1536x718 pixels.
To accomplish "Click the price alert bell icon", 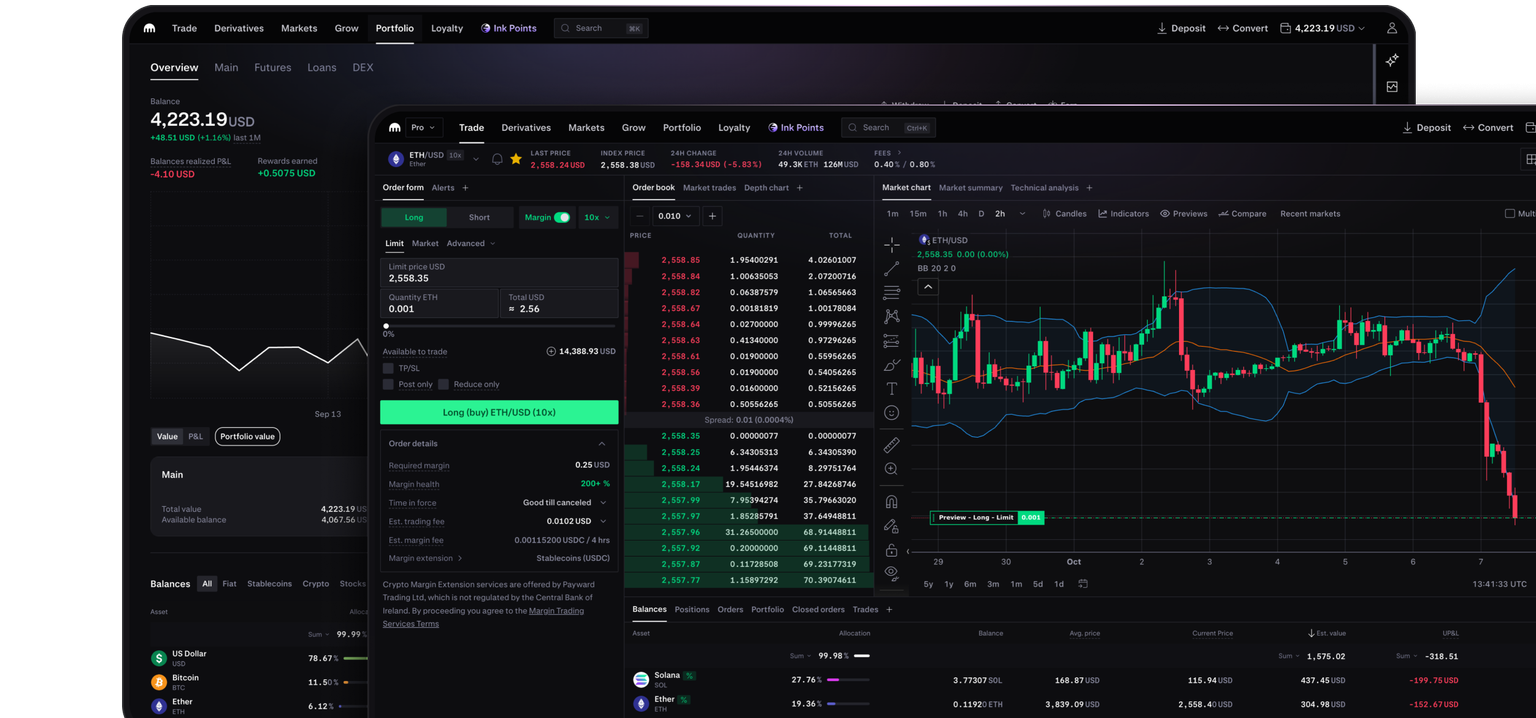I will (497, 159).
